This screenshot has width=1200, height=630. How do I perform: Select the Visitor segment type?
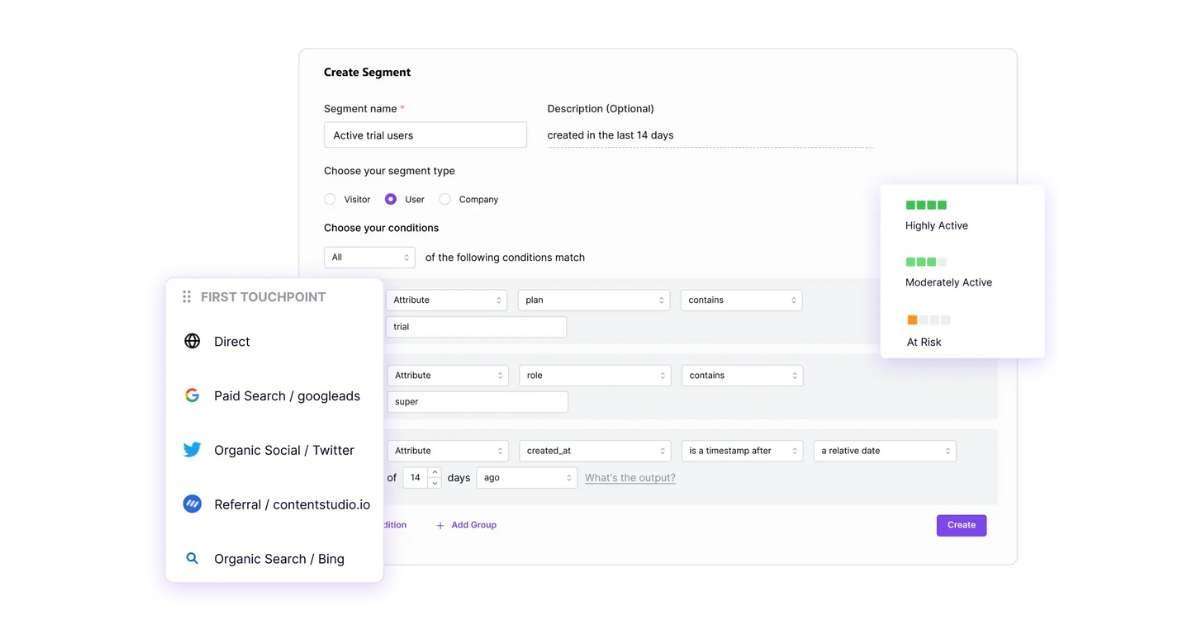click(x=330, y=199)
